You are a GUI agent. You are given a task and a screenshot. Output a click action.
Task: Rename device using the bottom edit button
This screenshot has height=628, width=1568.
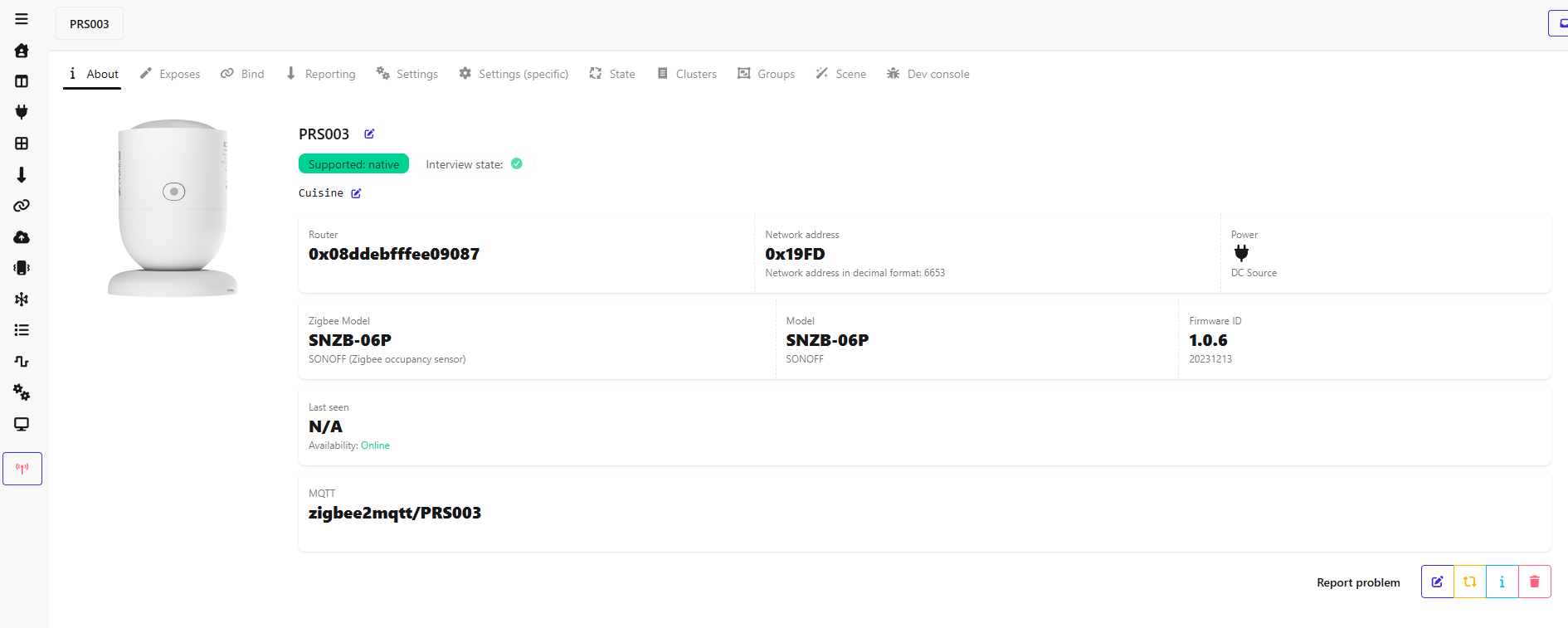point(1437,582)
